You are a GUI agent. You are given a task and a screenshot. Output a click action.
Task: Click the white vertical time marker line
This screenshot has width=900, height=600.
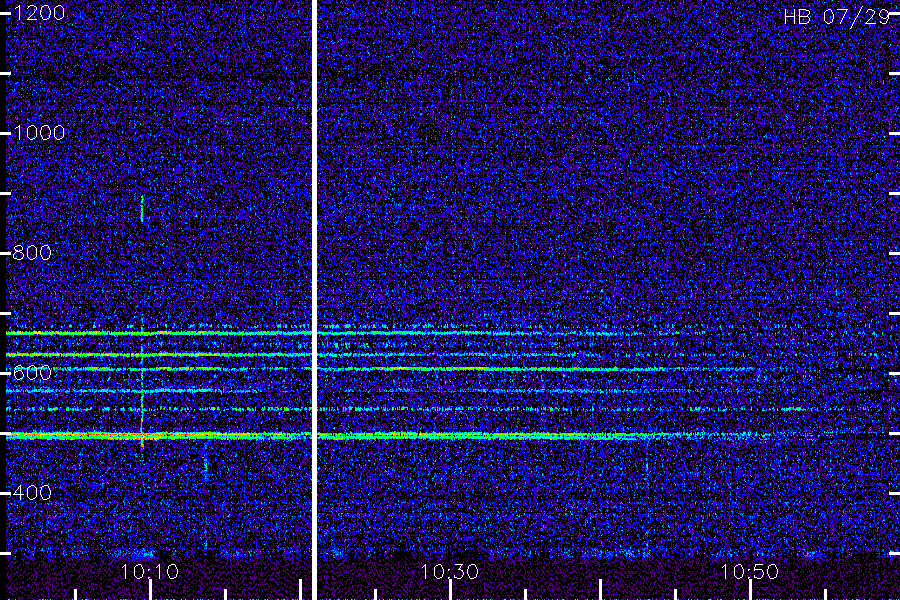tap(314, 300)
